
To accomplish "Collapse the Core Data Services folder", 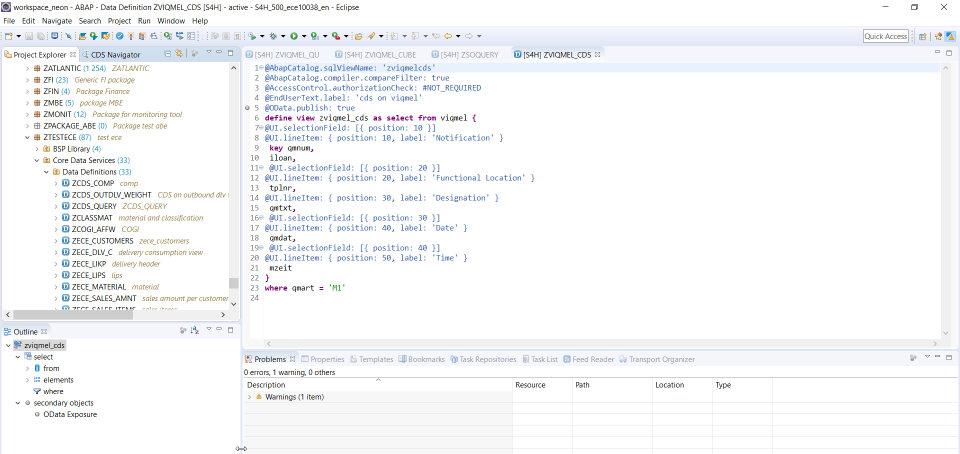I will click(x=37, y=160).
